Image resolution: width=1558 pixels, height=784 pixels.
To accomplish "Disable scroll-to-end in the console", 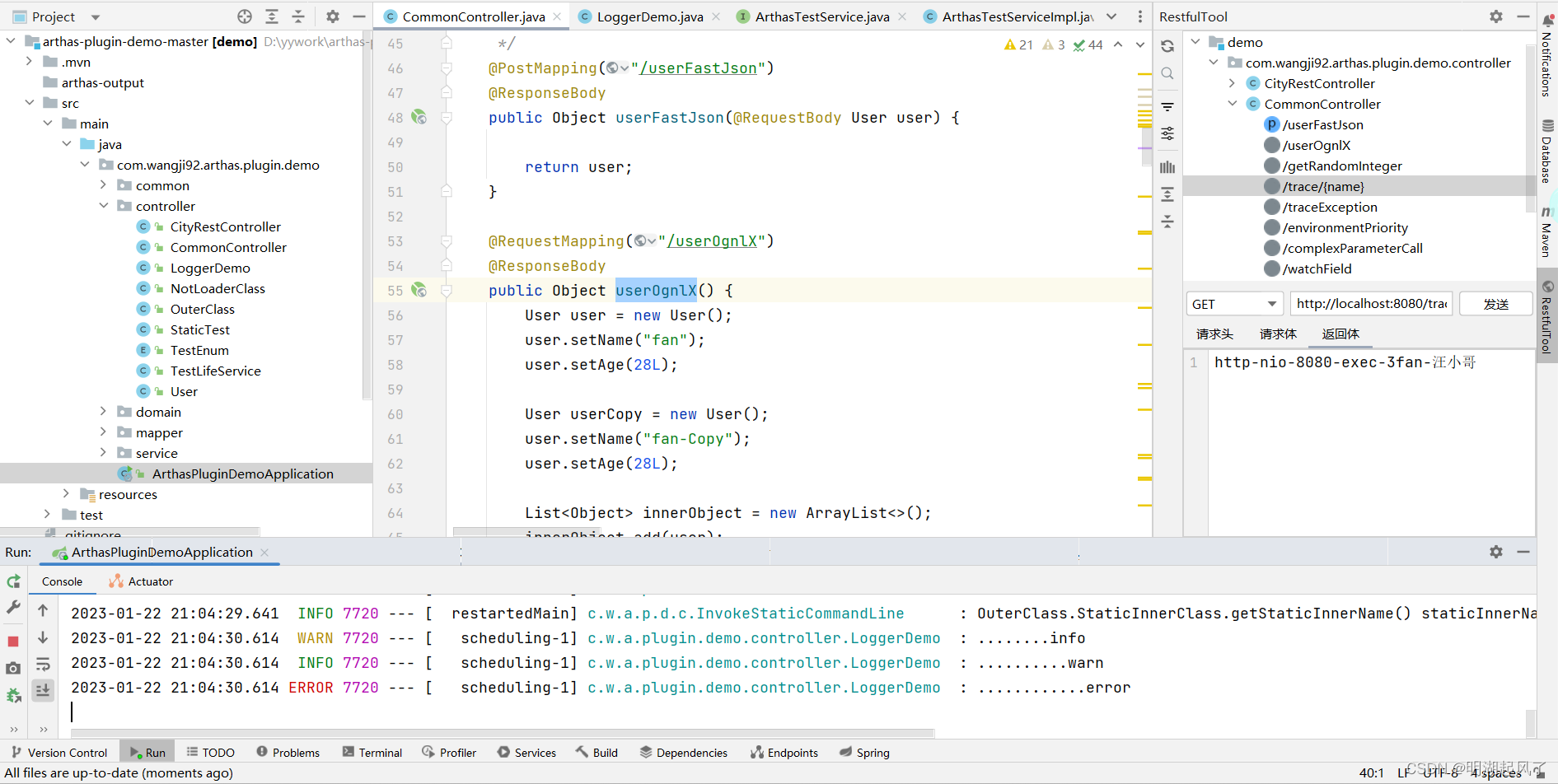I will click(43, 691).
